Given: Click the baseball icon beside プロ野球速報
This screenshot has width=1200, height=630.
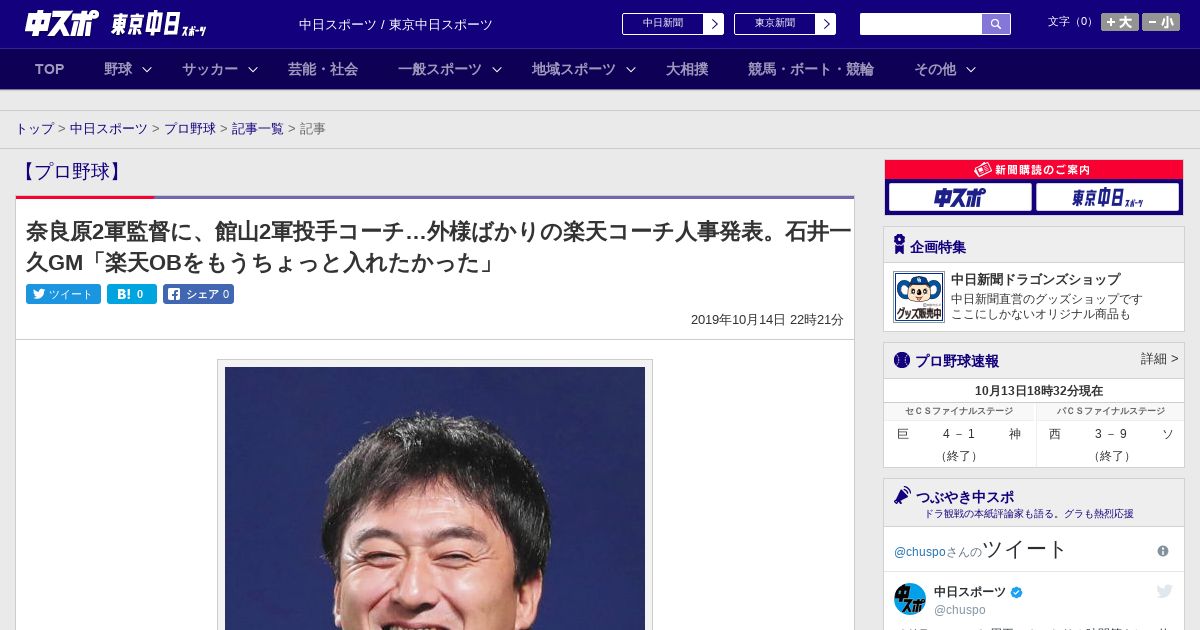Looking at the screenshot, I should point(902,360).
